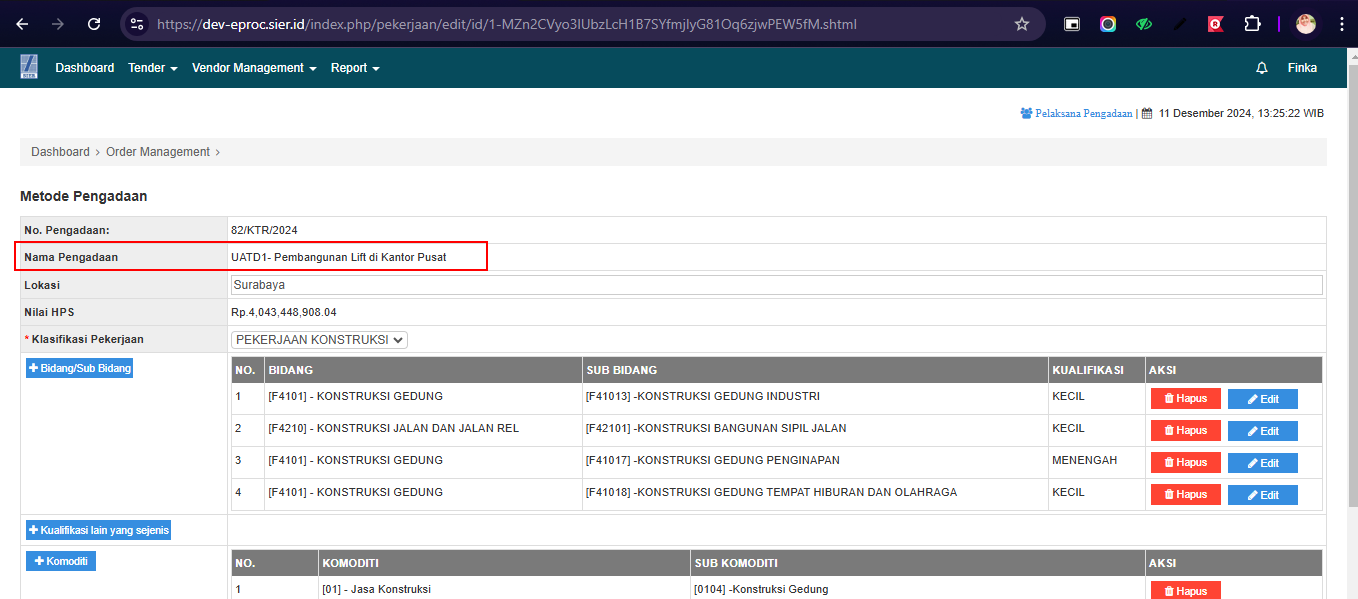Click the notification bell icon
1358x599 pixels.
1261,68
